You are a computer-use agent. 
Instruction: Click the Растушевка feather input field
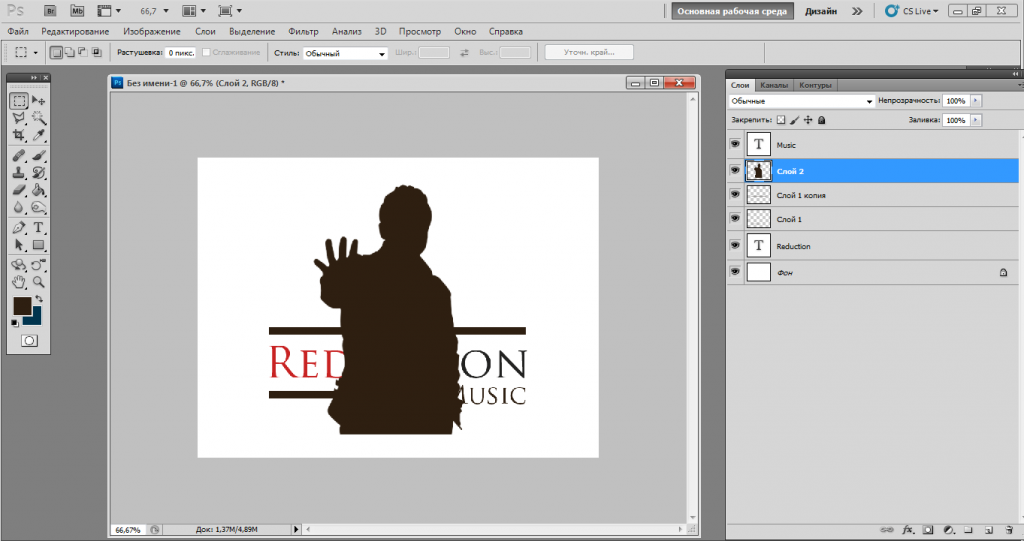tap(181, 53)
